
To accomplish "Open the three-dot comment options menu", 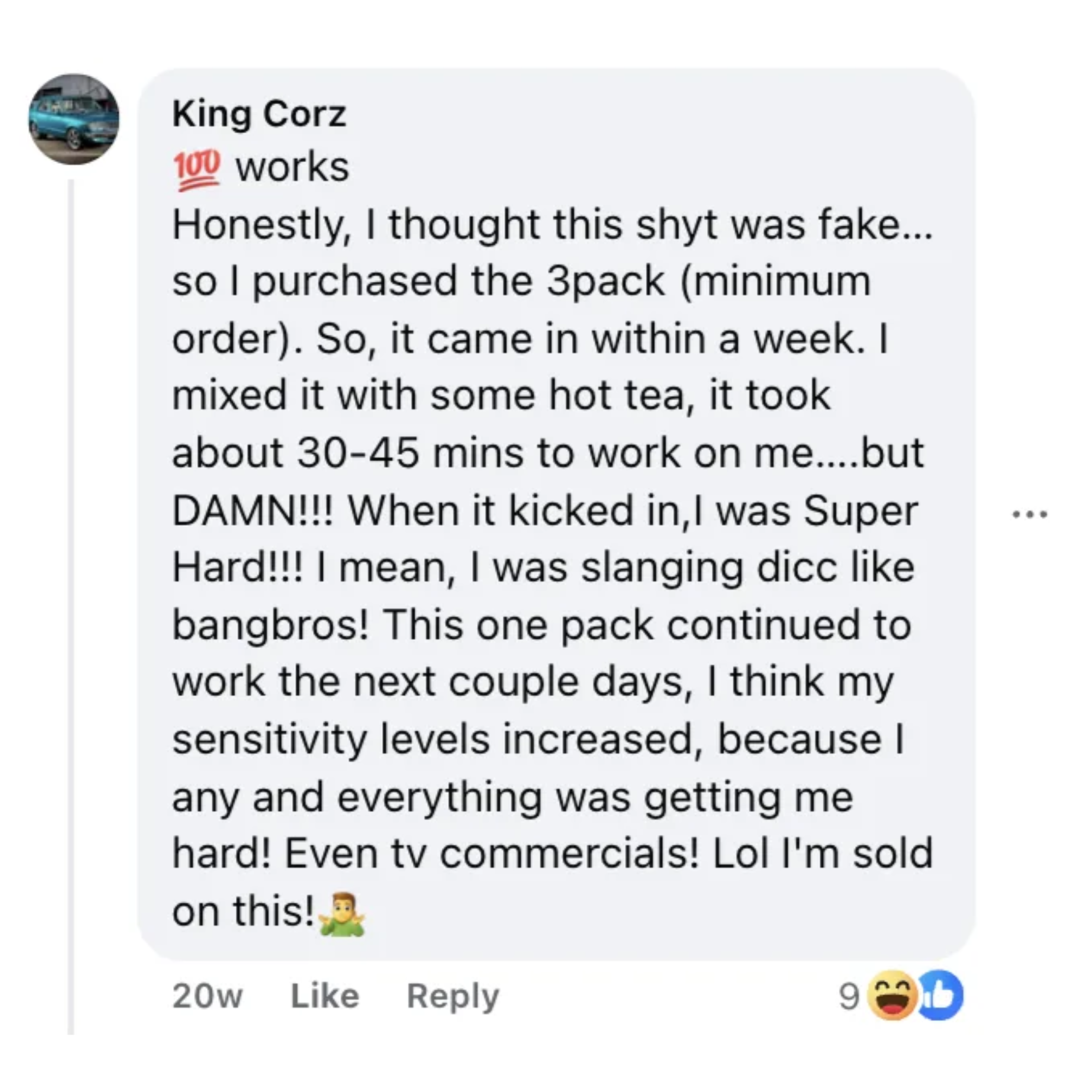I will [x=1030, y=514].
